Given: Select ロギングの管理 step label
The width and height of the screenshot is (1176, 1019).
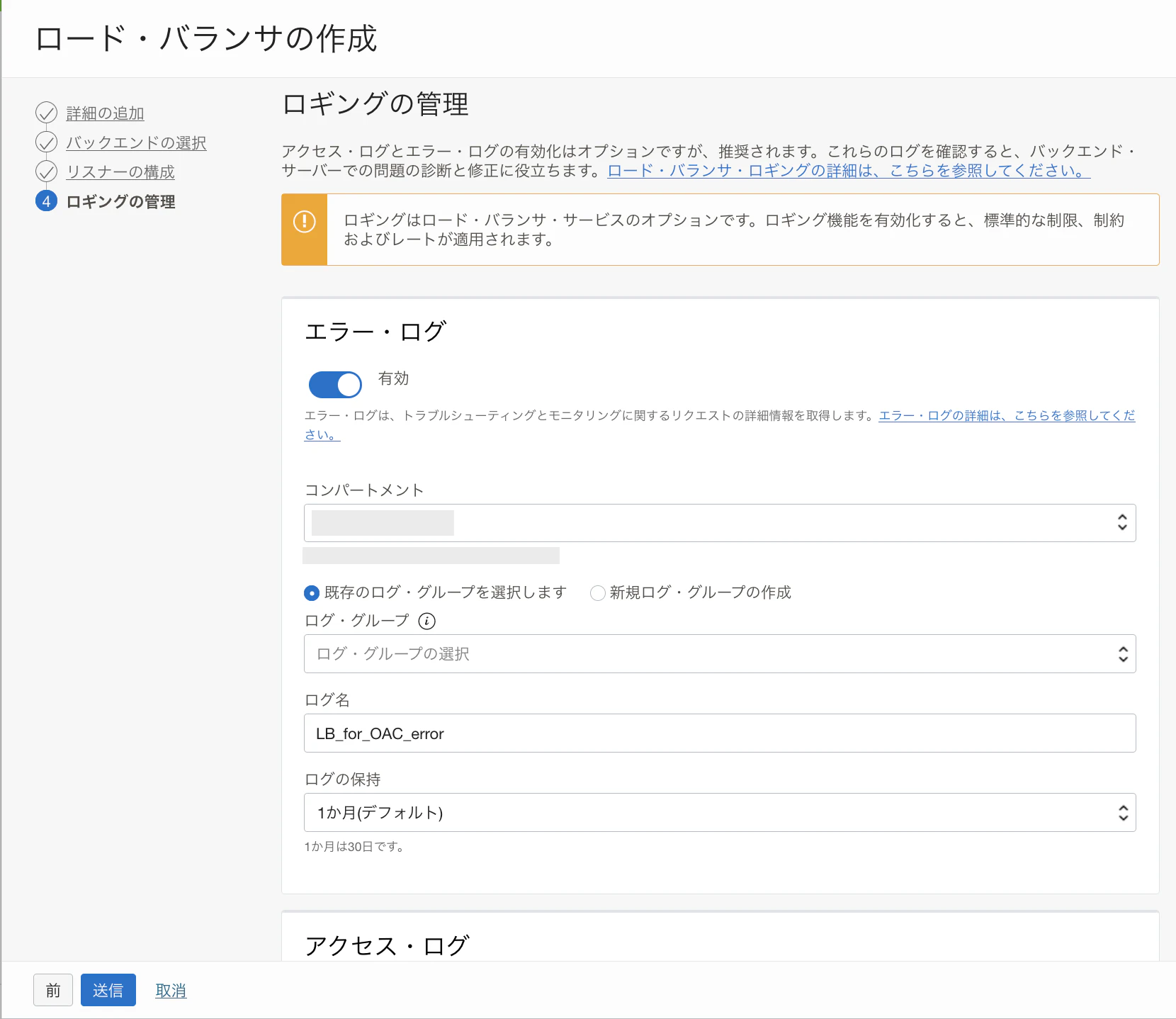Looking at the screenshot, I should (x=120, y=202).
